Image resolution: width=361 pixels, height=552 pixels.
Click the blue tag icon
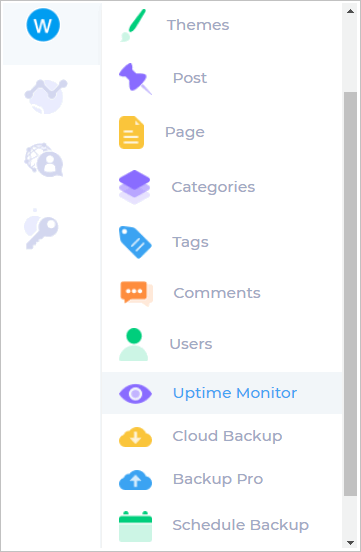point(135,242)
